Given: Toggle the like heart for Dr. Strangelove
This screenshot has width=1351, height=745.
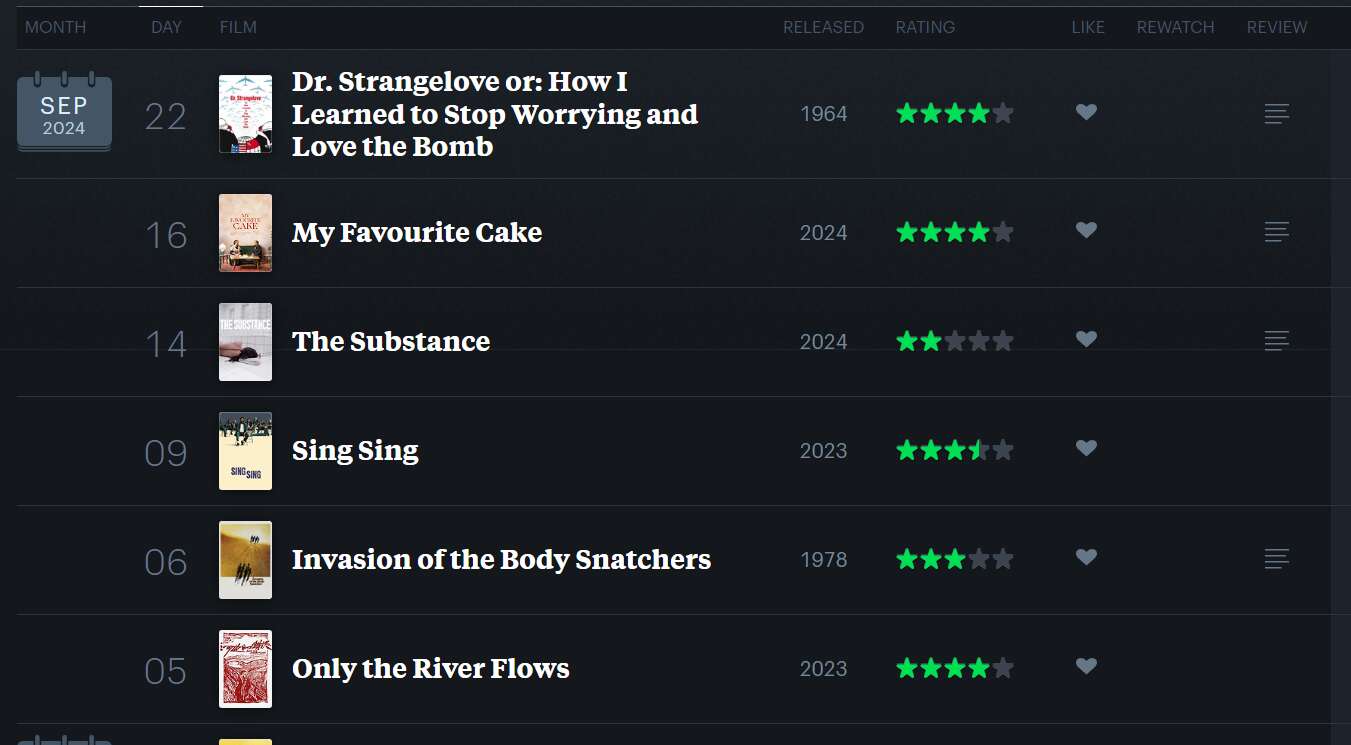Looking at the screenshot, I should (x=1086, y=113).
